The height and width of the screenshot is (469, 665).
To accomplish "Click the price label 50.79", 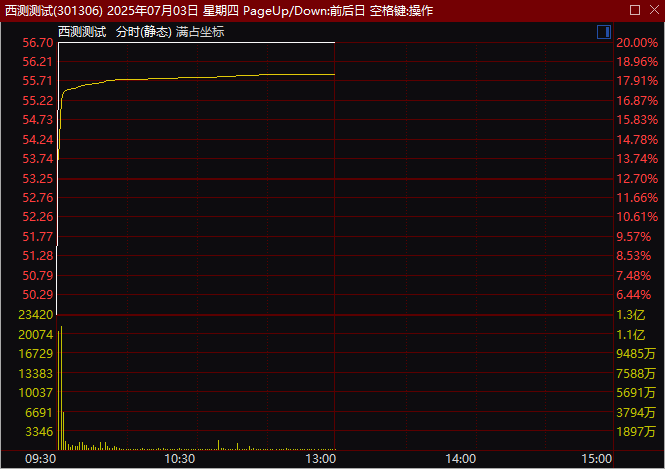I will [38, 276].
